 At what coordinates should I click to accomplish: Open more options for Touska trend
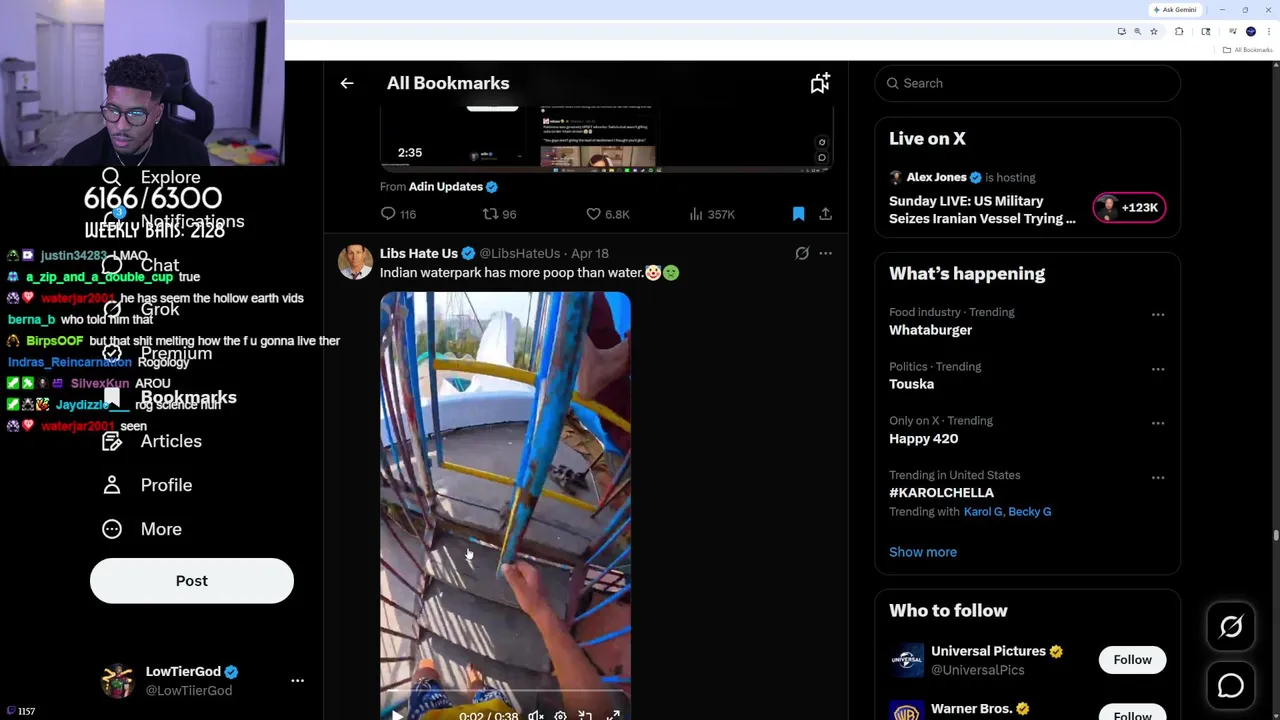(1158, 369)
